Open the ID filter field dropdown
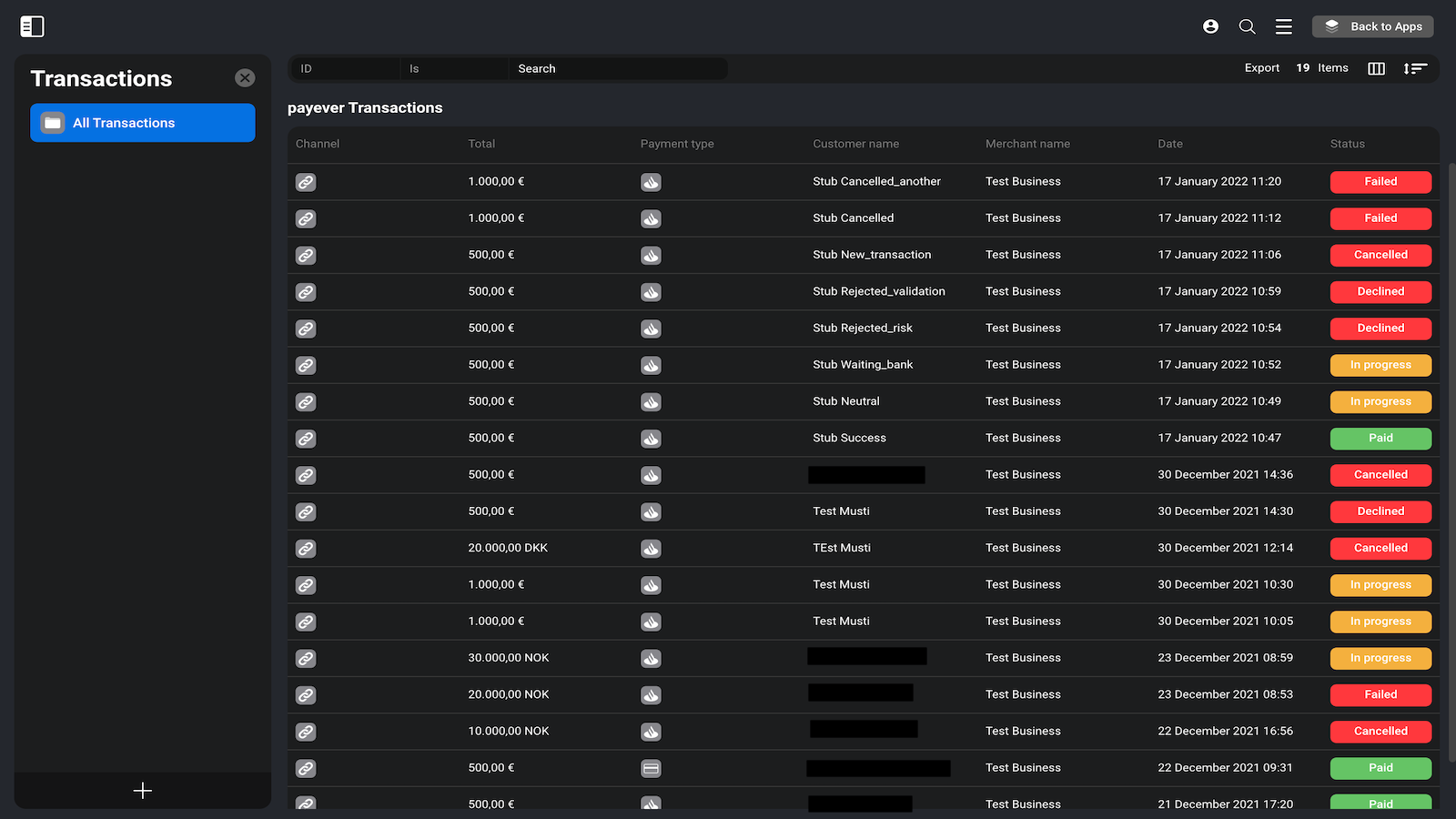The image size is (1456, 819). tap(344, 68)
